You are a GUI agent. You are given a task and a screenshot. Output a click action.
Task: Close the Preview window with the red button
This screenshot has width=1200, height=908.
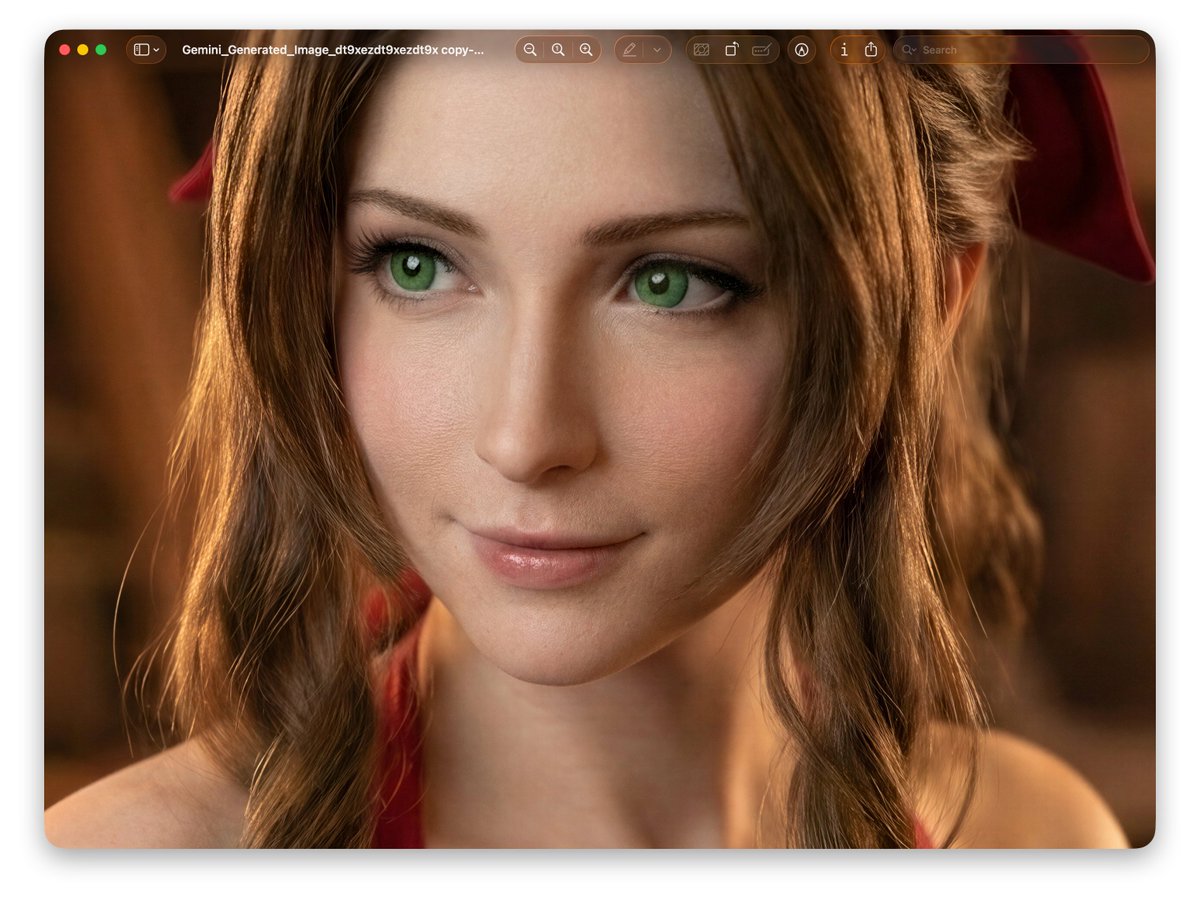pos(65,50)
